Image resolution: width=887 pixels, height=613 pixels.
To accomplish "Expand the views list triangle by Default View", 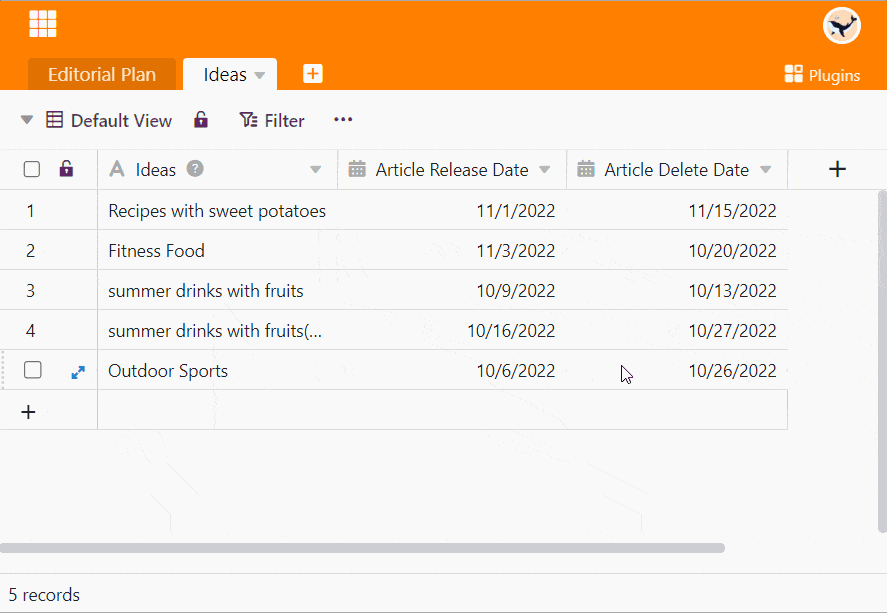I will [27, 120].
